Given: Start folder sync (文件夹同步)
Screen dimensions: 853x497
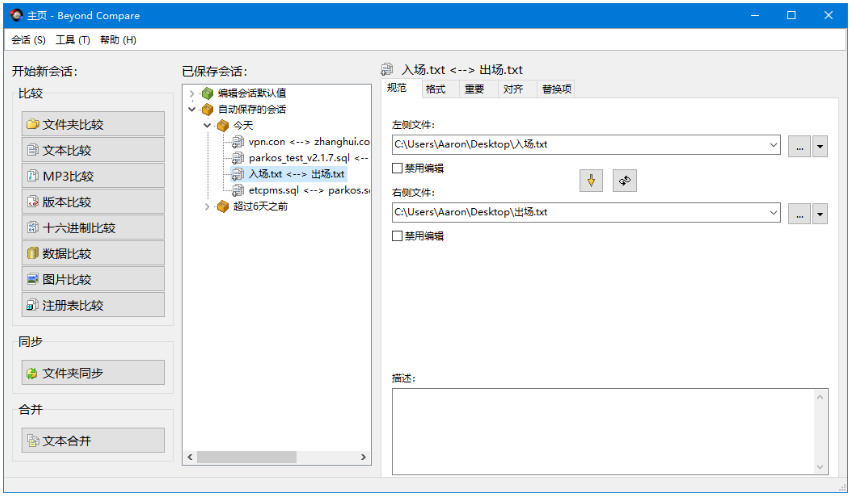Looking at the screenshot, I should 93,373.
